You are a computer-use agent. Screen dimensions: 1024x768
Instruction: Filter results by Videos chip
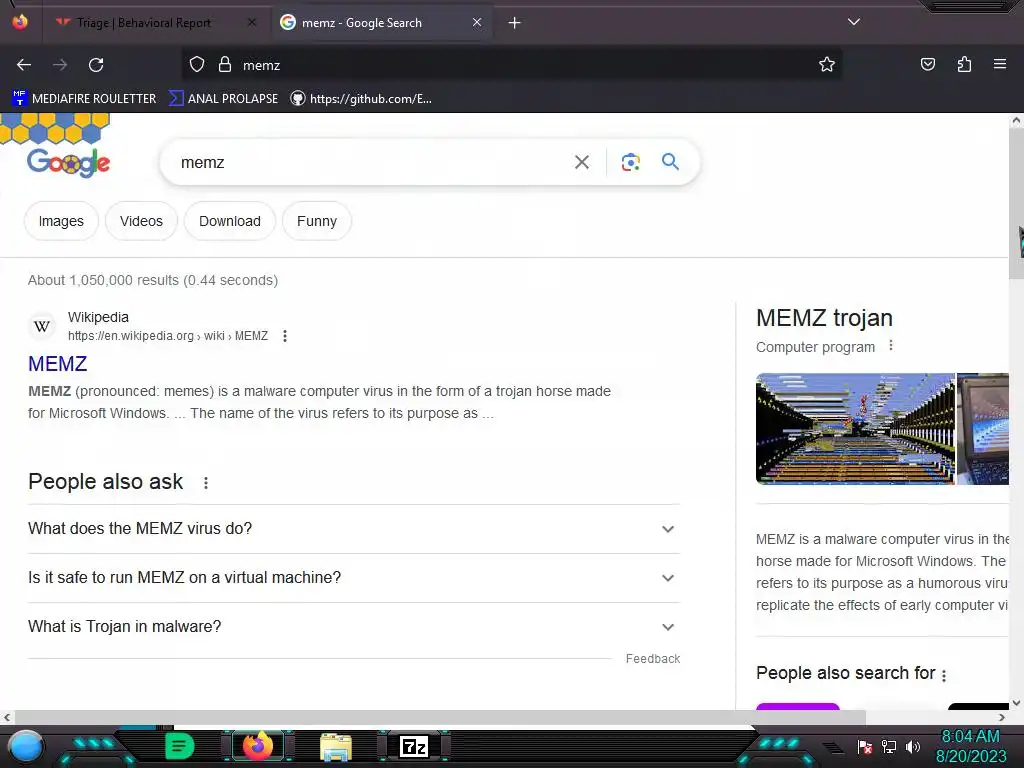(x=141, y=221)
